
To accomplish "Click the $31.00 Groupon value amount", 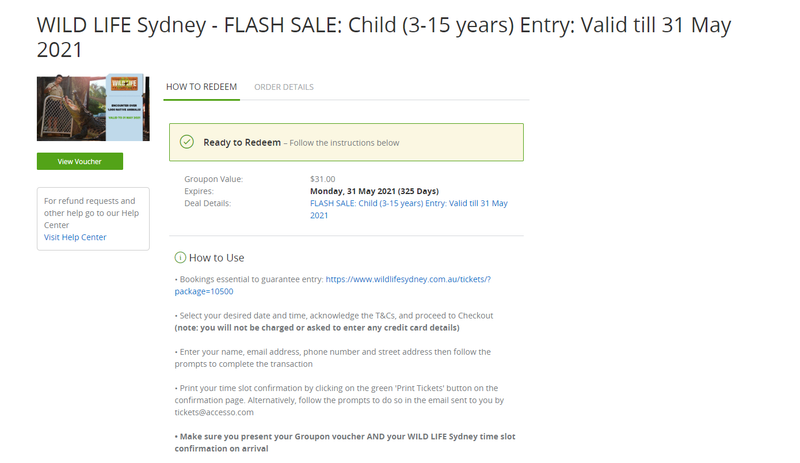I will tap(323, 179).
